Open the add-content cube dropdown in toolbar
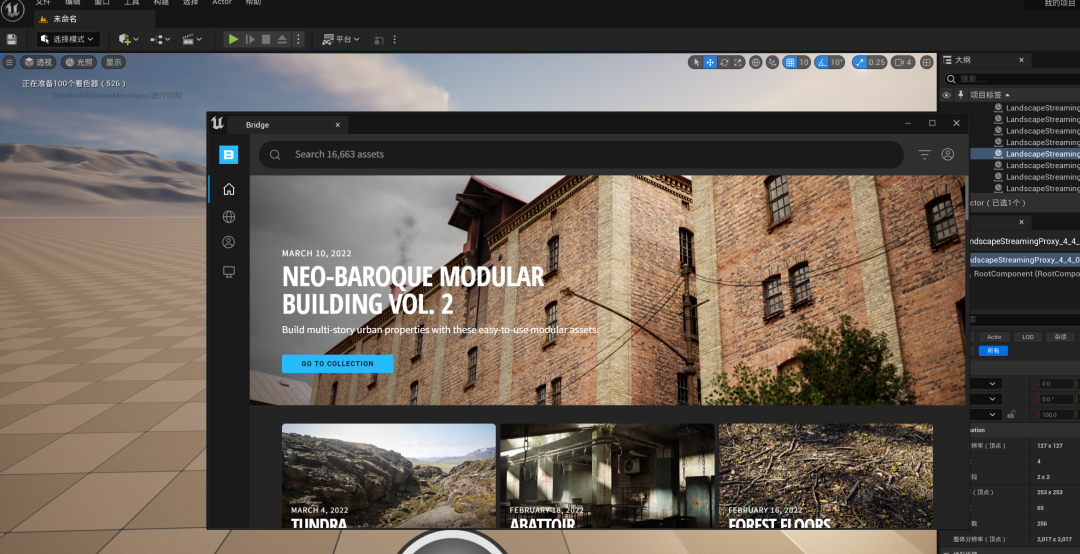 tap(128, 39)
